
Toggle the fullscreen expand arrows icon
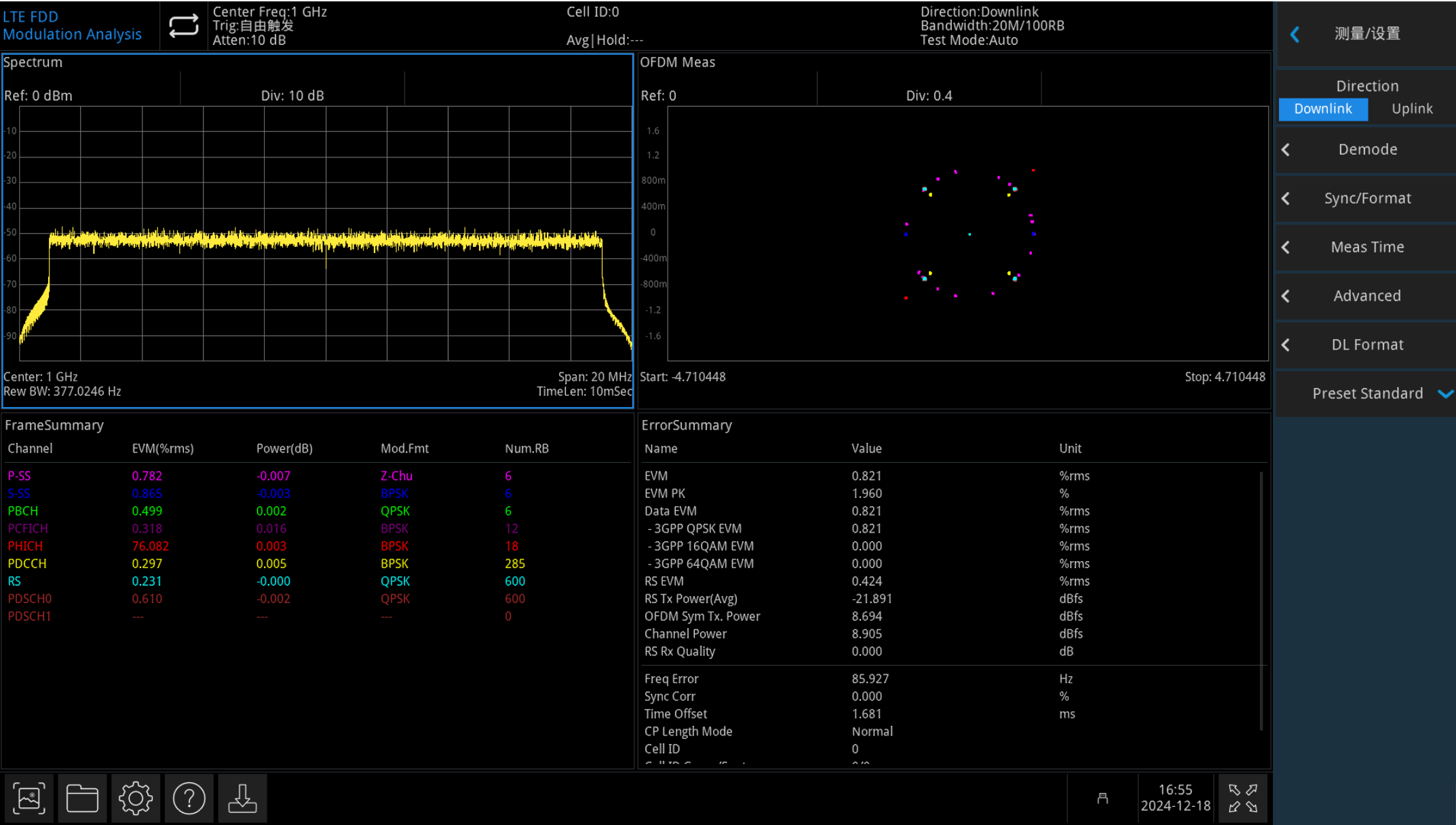(x=1243, y=798)
